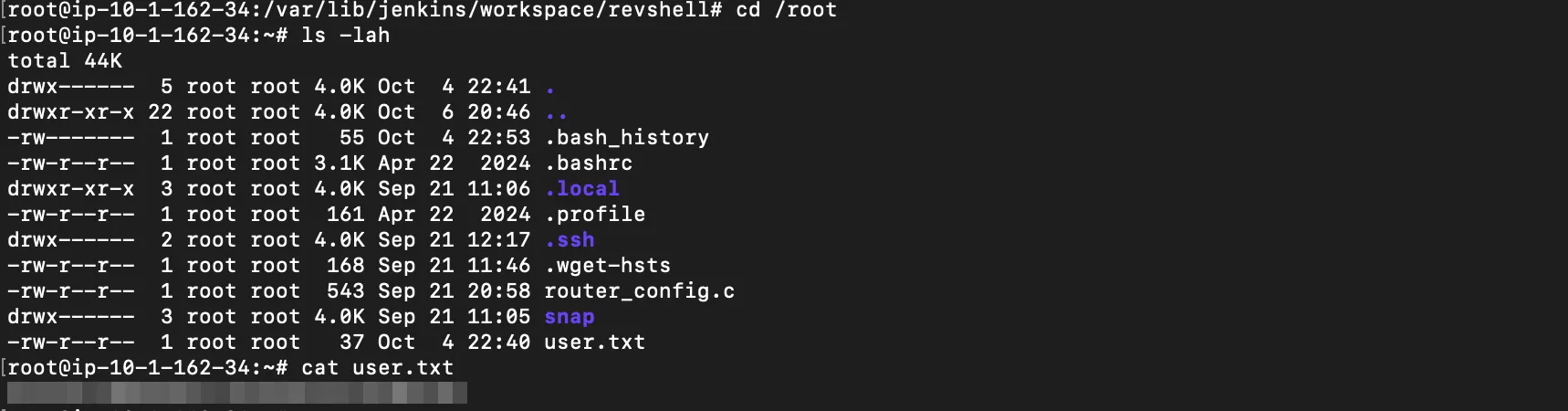Click the 'ls -lah' command text
Viewport: 1568px width, 411px height.
click(346, 36)
